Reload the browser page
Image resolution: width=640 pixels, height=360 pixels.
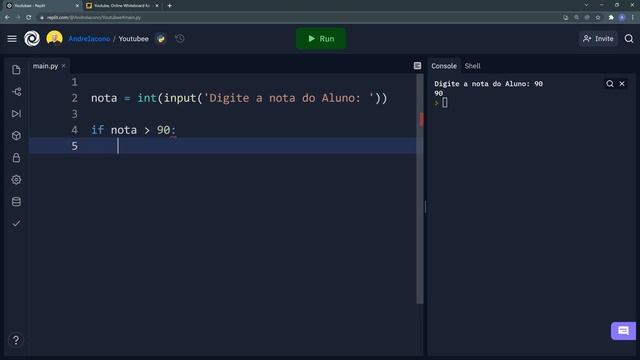[29, 18]
